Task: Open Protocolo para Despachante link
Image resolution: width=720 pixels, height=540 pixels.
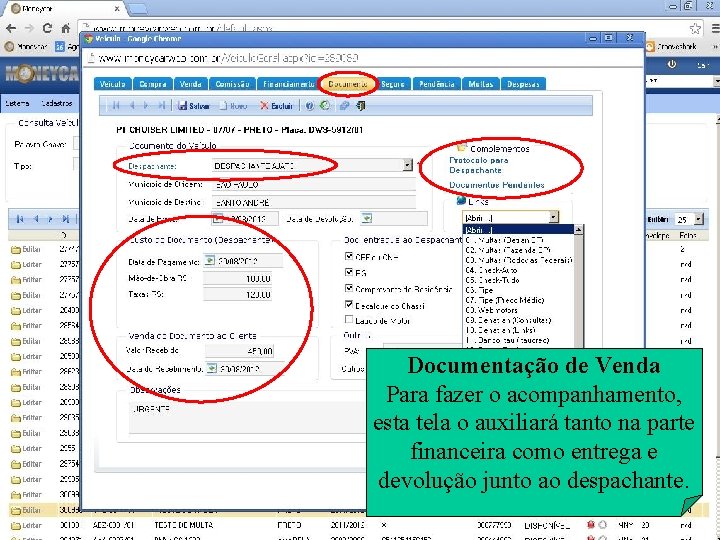Action: tap(478, 165)
